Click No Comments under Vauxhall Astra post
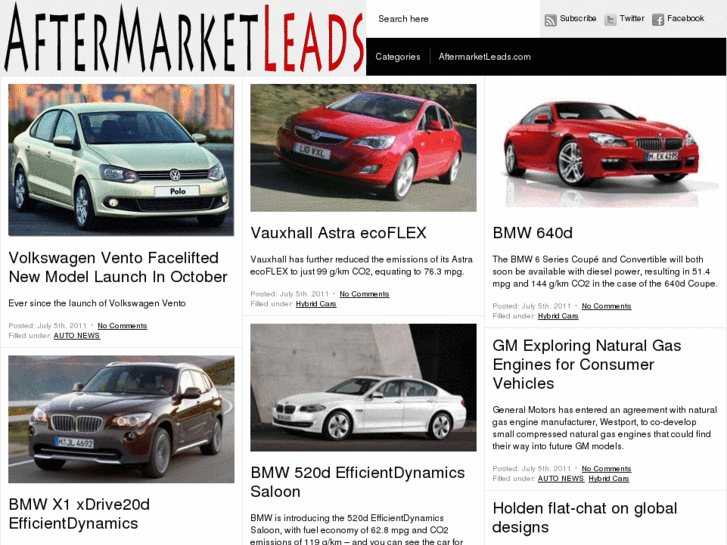Image resolution: width=727 pixels, height=545 pixels. [364, 294]
